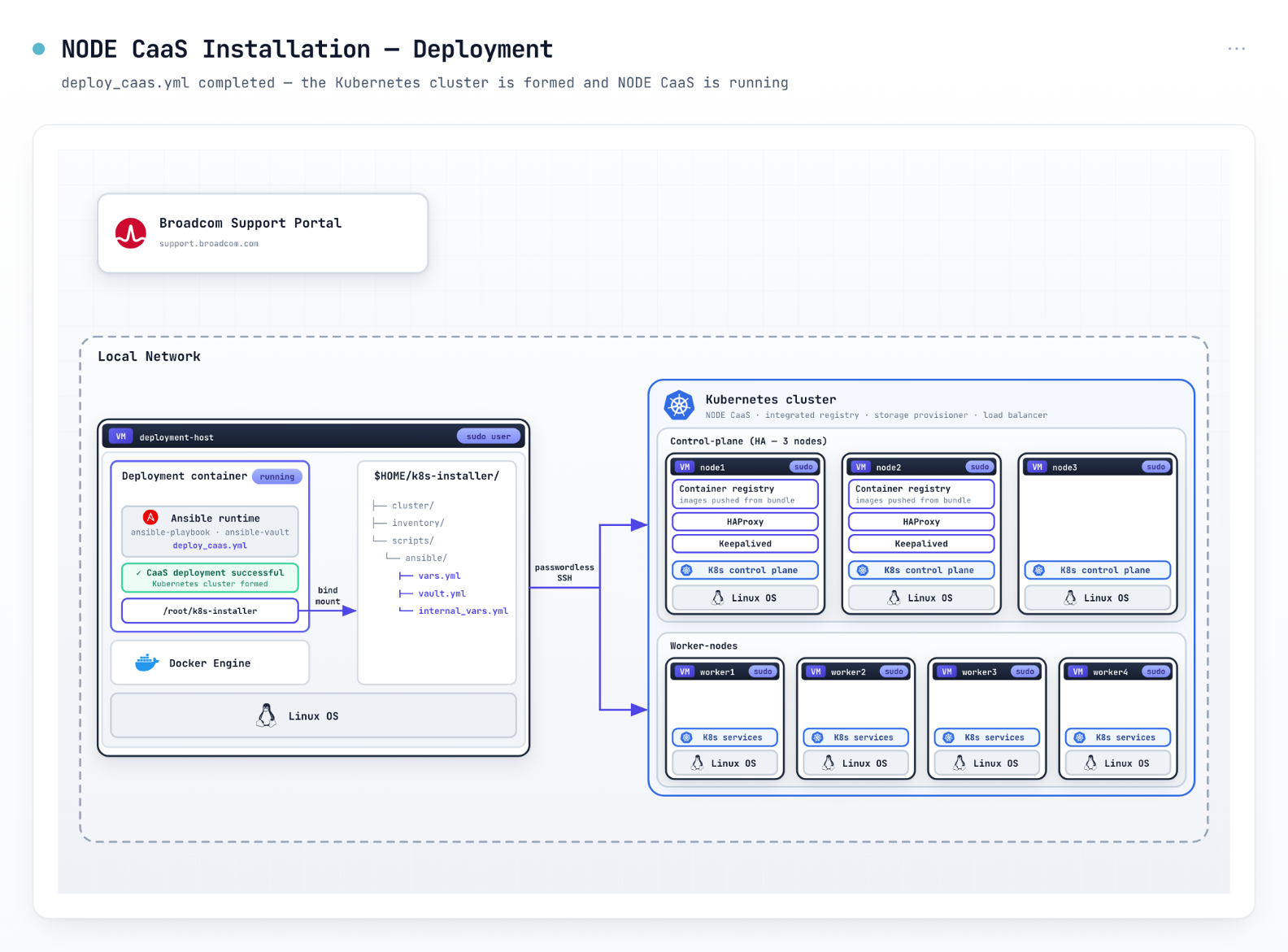Select node1 Container registry box
Screen dimensions: 1288x952
[745, 493]
